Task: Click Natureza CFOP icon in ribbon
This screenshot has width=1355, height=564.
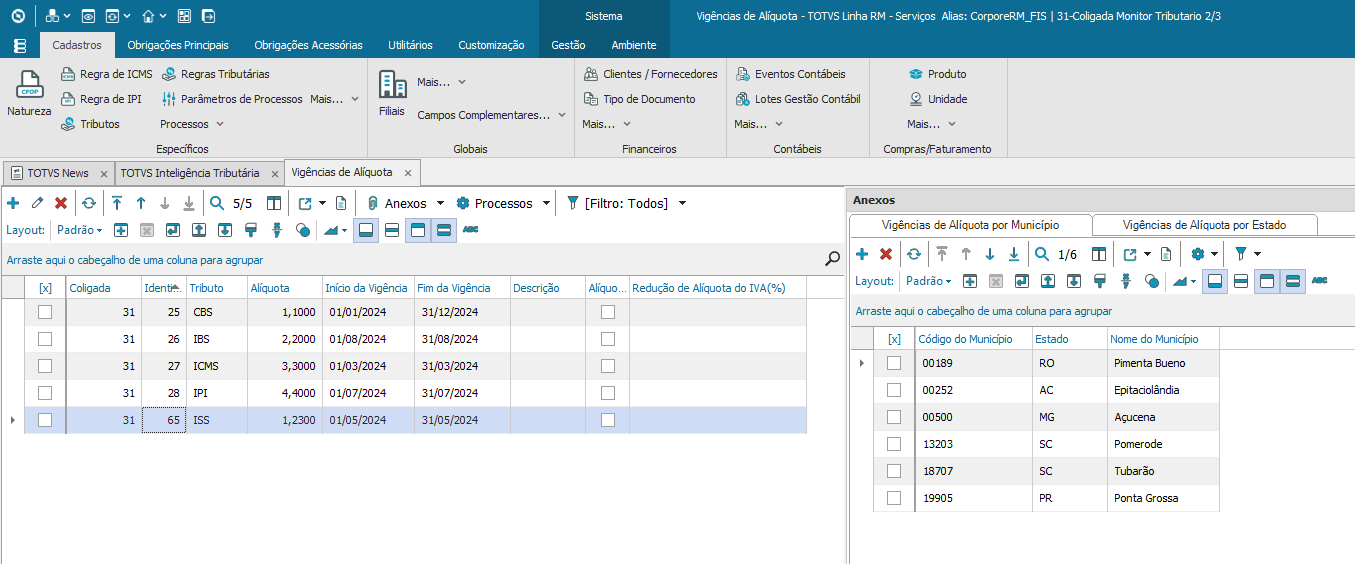Action: coord(29,94)
